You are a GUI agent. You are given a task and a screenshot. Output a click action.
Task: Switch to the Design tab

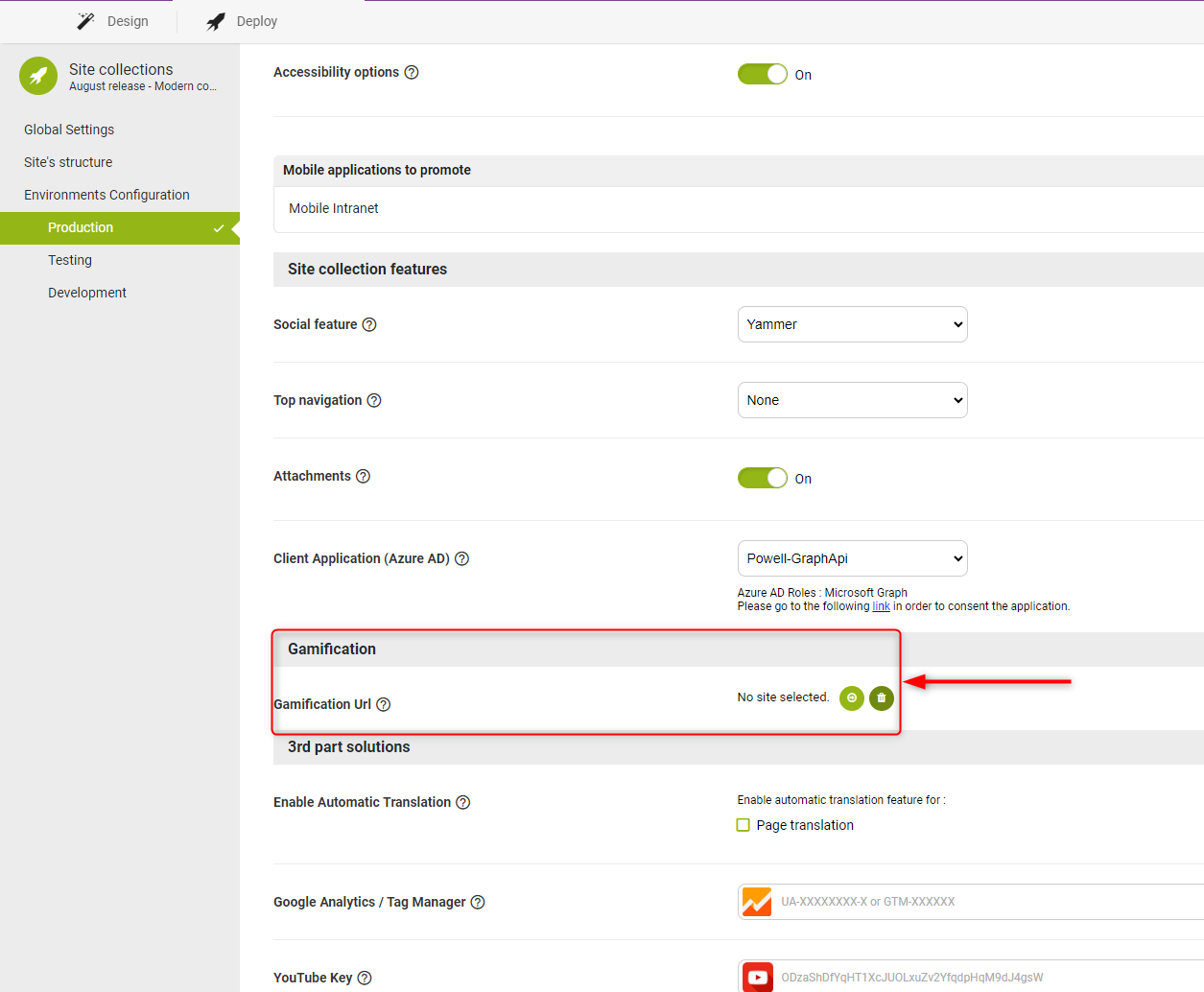(113, 21)
